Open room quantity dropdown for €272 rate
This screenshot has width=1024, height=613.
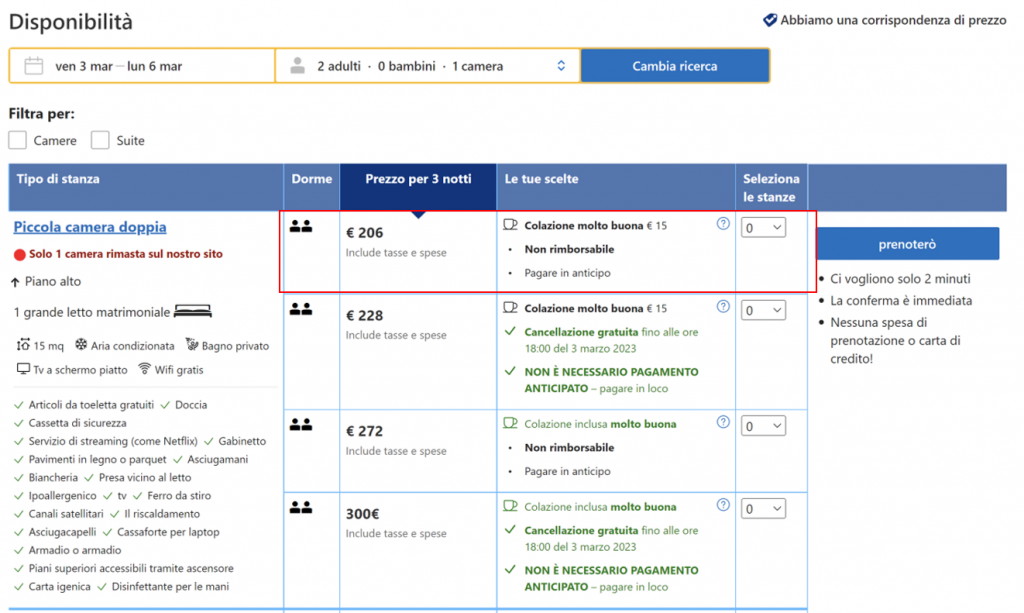click(x=764, y=426)
